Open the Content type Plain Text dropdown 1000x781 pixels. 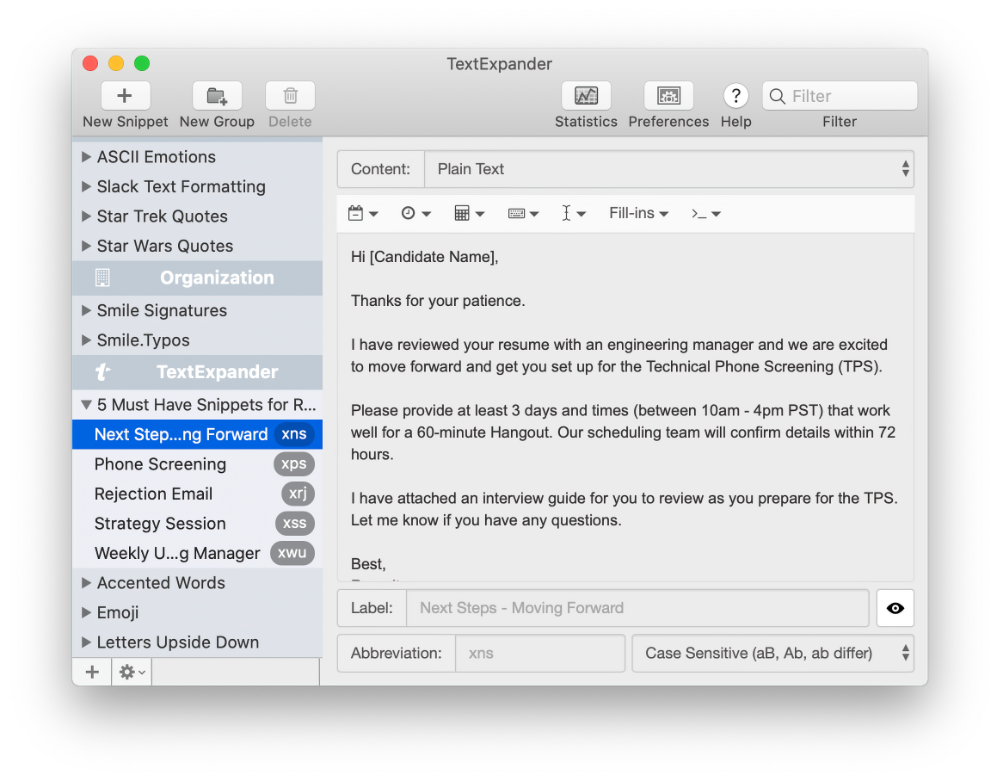(x=668, y=169)
